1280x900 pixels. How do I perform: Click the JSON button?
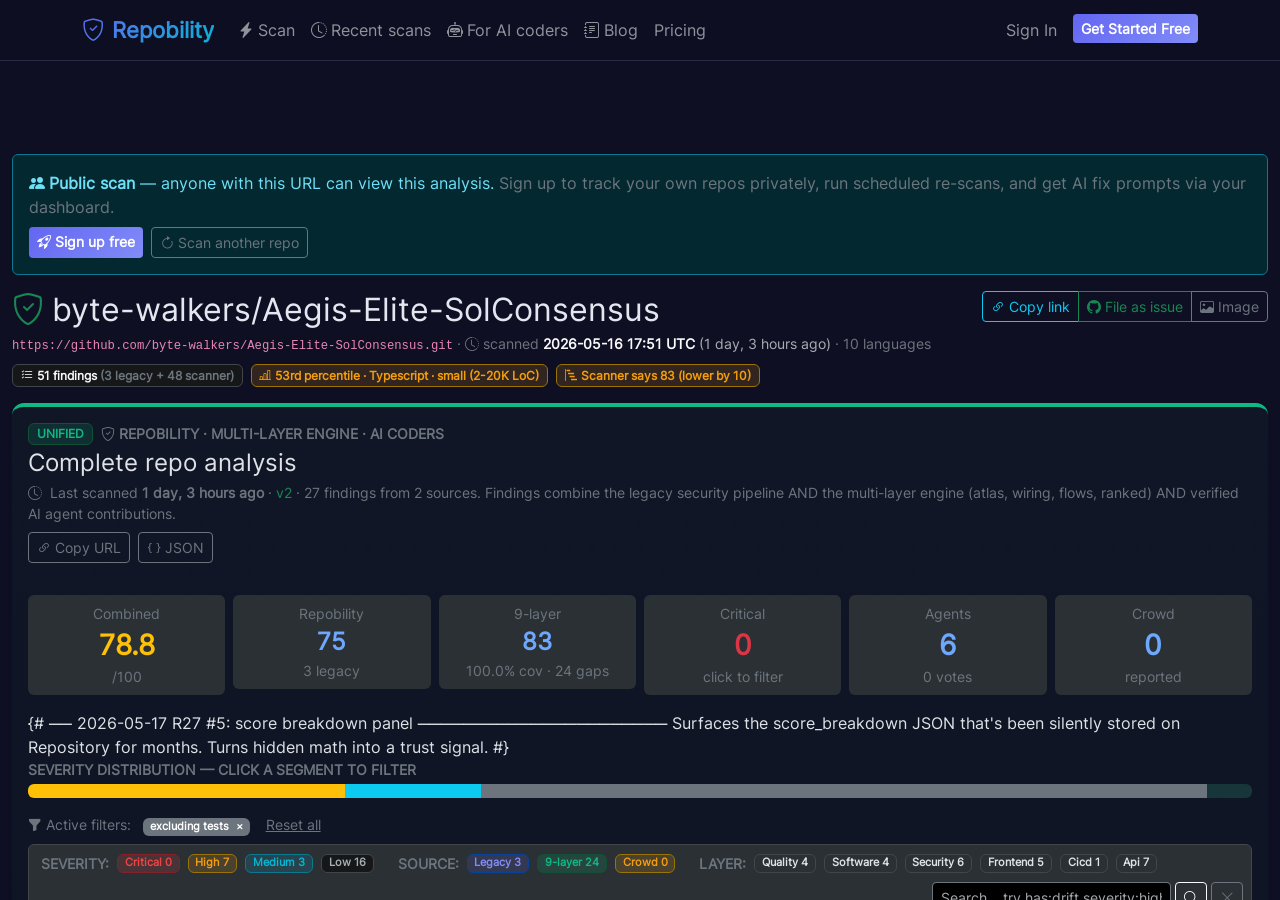[175, 547]
